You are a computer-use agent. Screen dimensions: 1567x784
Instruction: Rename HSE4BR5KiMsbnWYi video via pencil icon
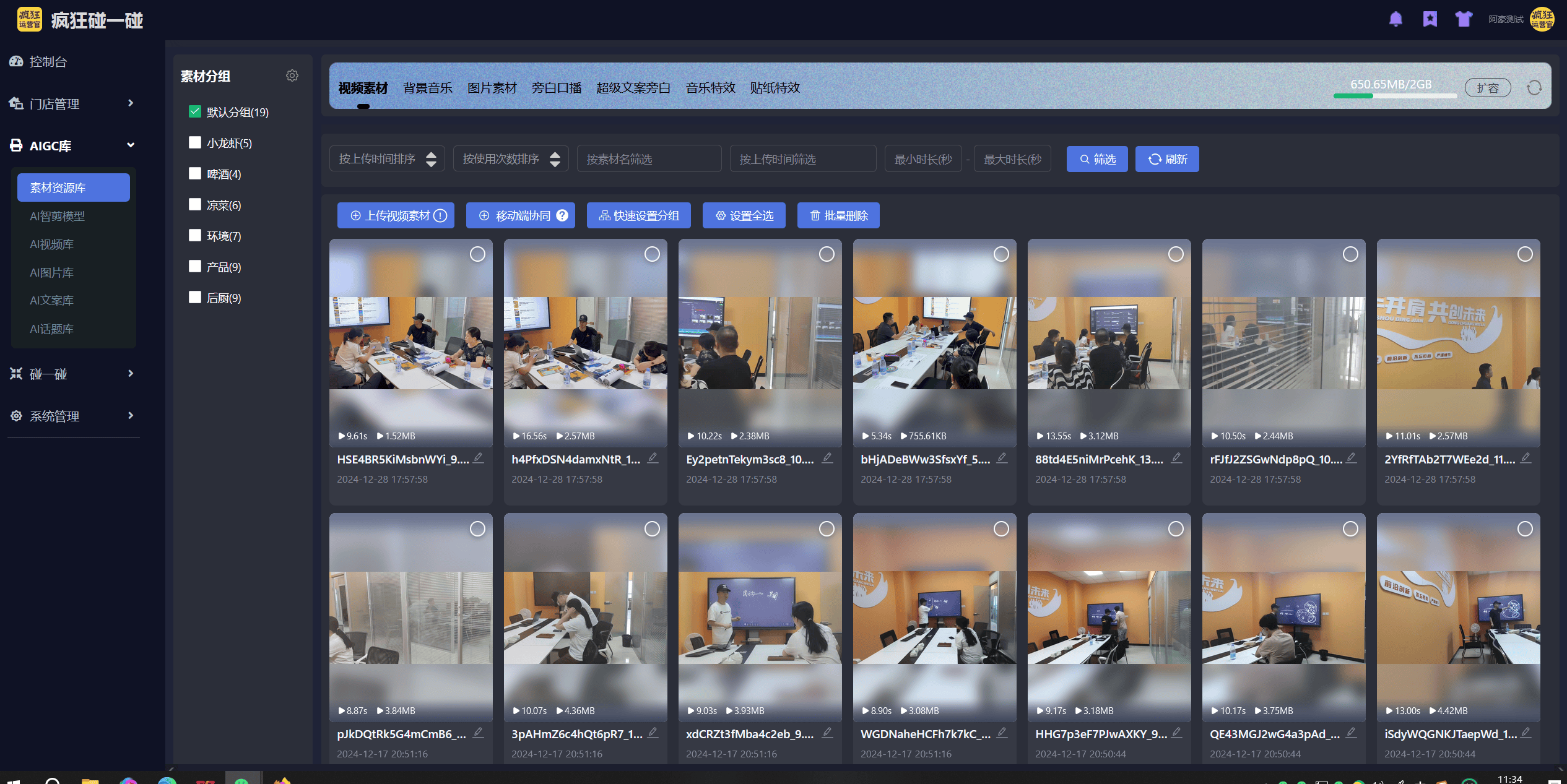pyautogui.click(x=479, y=458)
